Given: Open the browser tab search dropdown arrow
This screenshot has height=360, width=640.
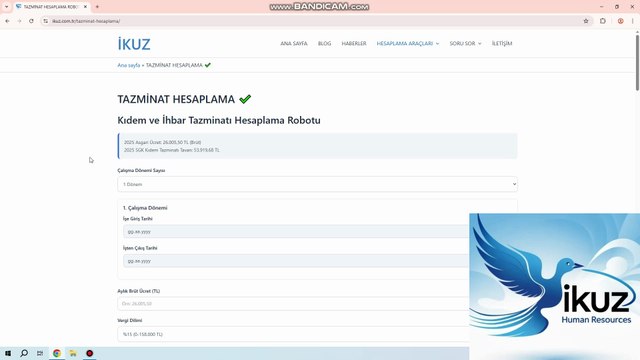Looking at the screenshot, I should tap(7, 7).
